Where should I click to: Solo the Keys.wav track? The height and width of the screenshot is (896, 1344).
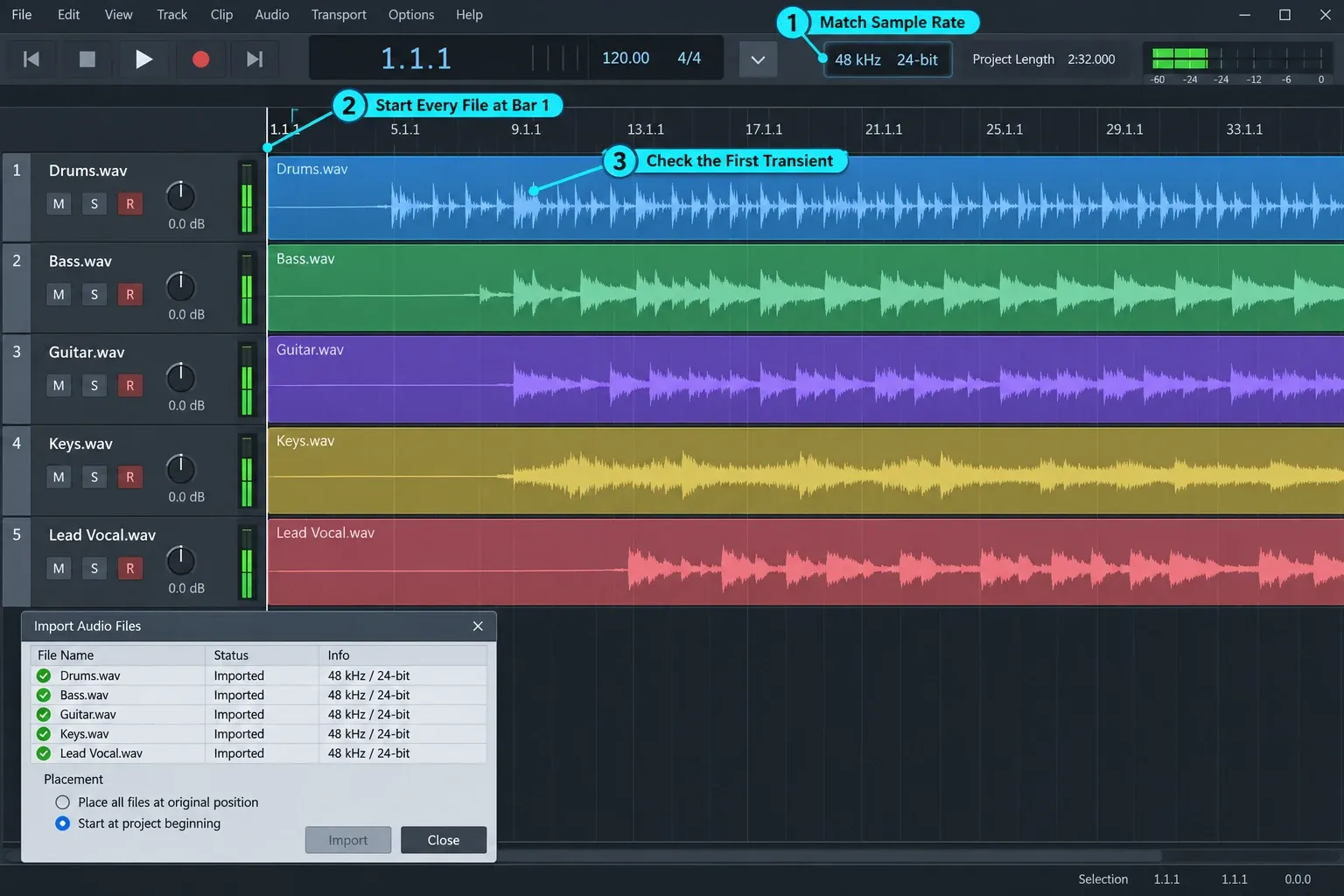pyautogui.click(x=94, y=477)
